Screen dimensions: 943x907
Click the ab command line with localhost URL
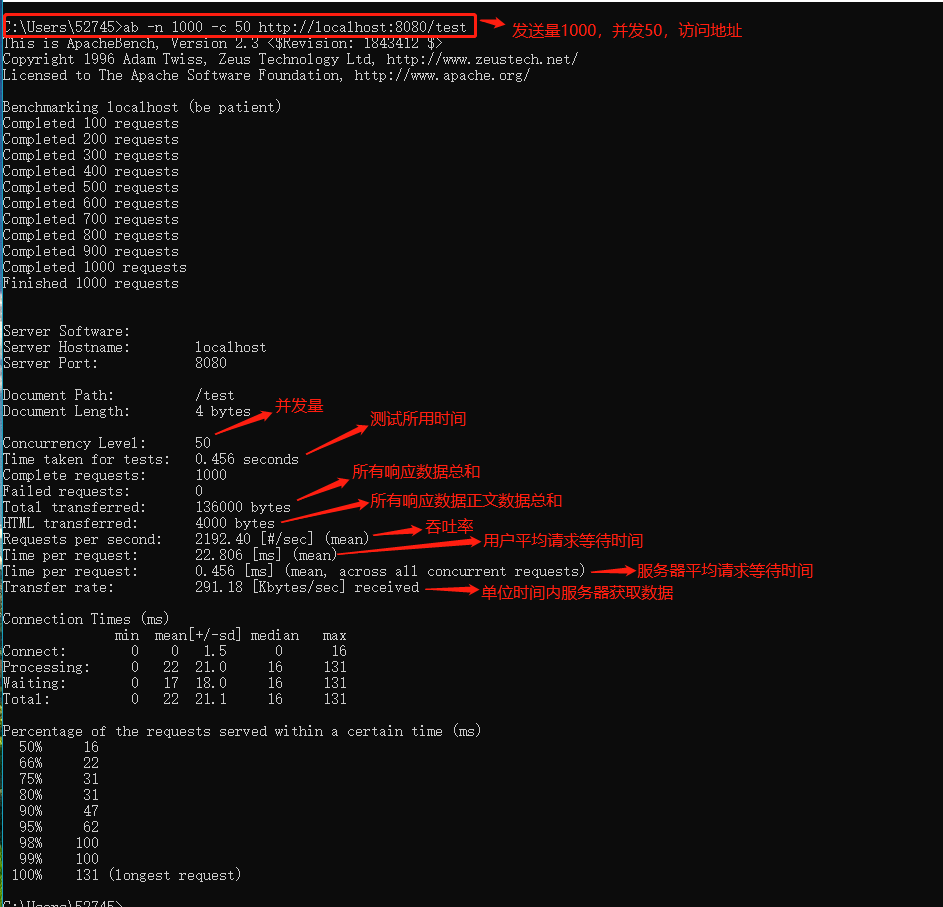[235, 27]
